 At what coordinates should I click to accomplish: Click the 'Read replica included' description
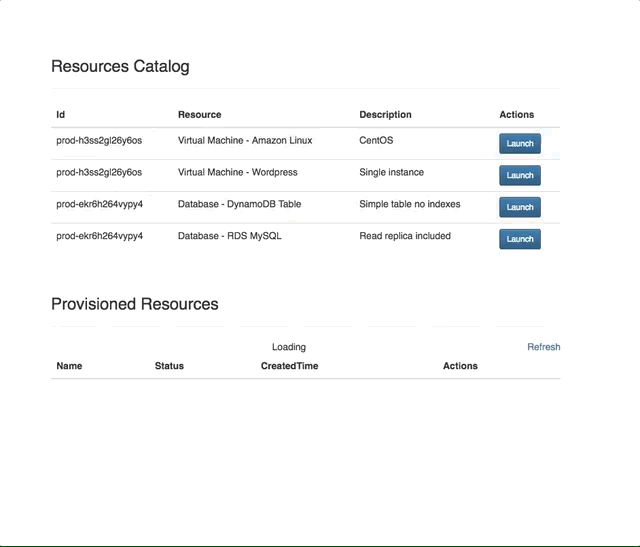405,236
